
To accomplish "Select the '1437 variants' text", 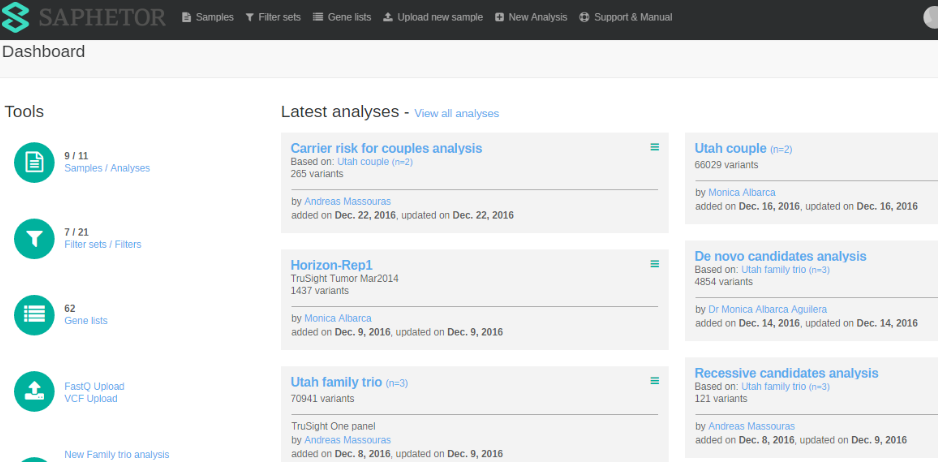I will [x=319, y=290].
